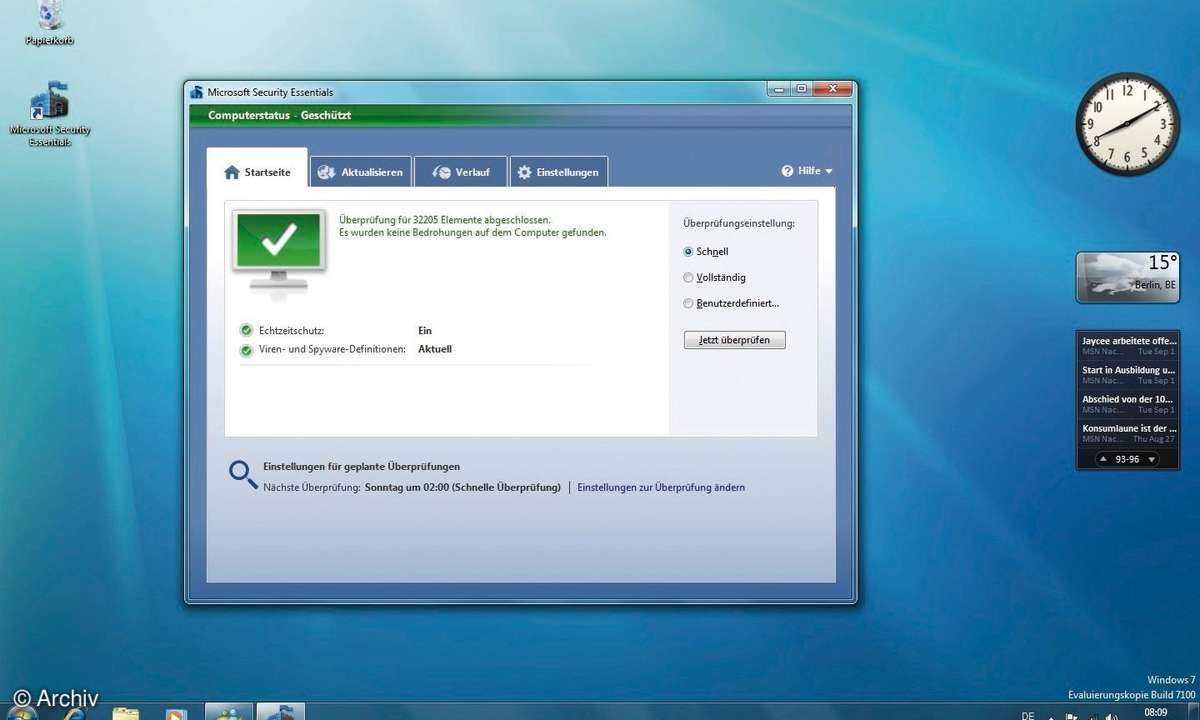Screen dimensions: 1200x720
Task: Click the 'Überprüfungseinstellung:' label
Action: point(739,224)
